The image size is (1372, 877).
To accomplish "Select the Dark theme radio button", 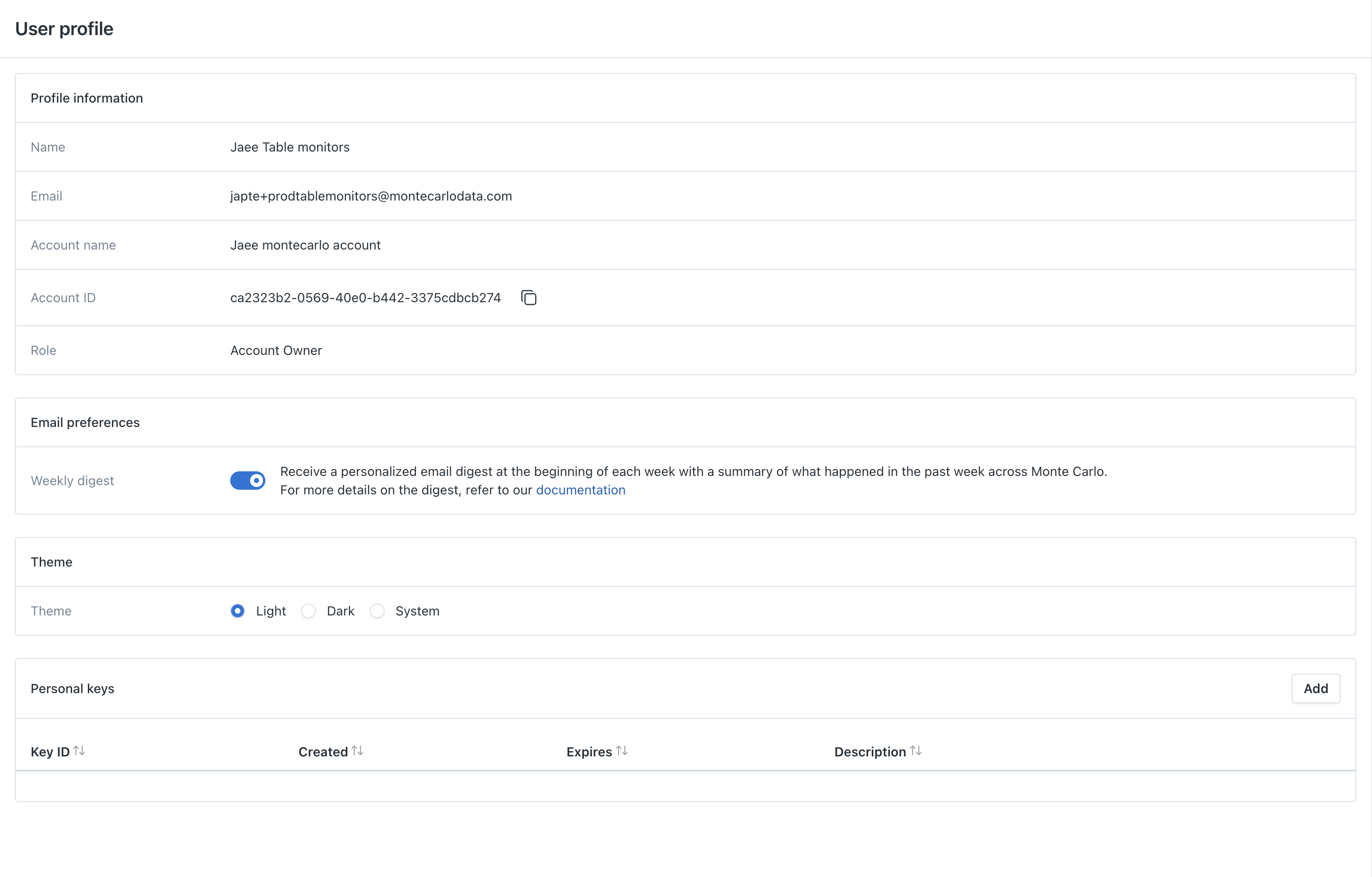I will (x=308, y=611).
